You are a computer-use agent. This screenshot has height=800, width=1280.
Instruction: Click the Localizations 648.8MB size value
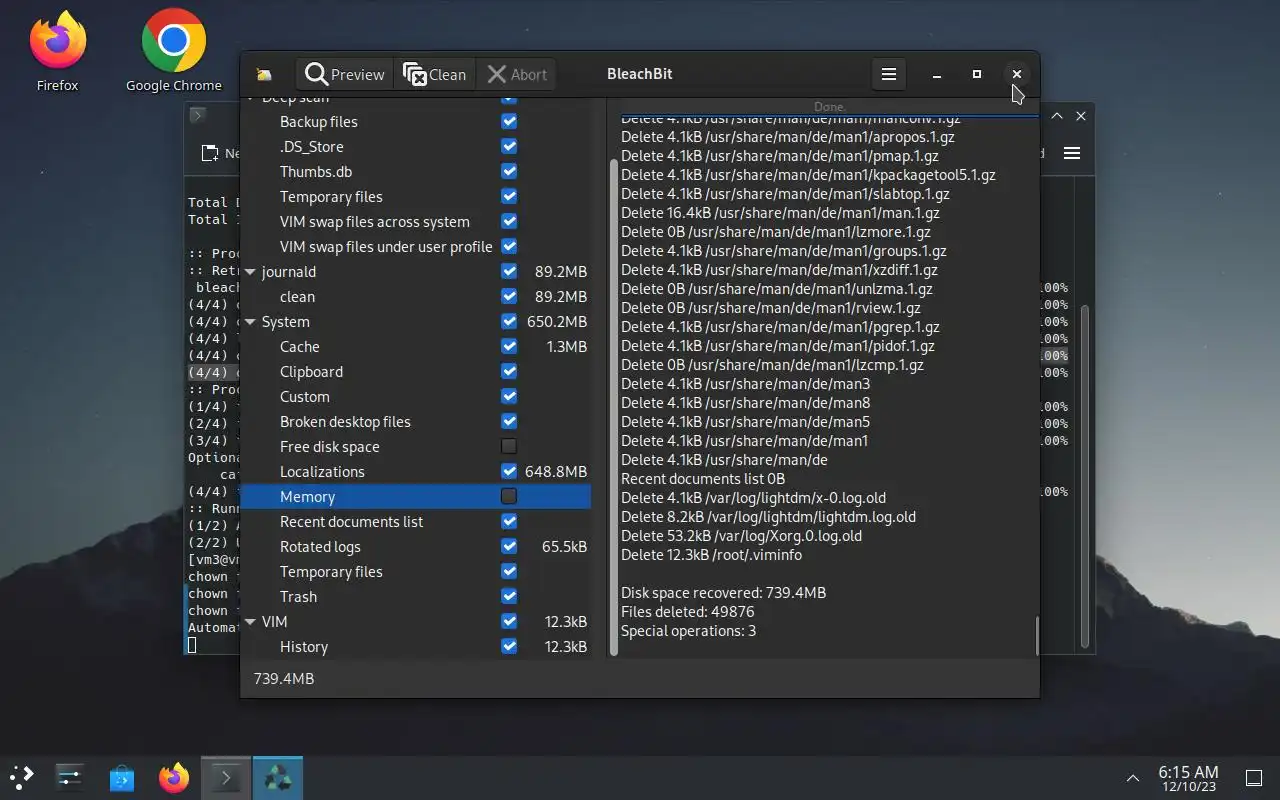point(556,471)
